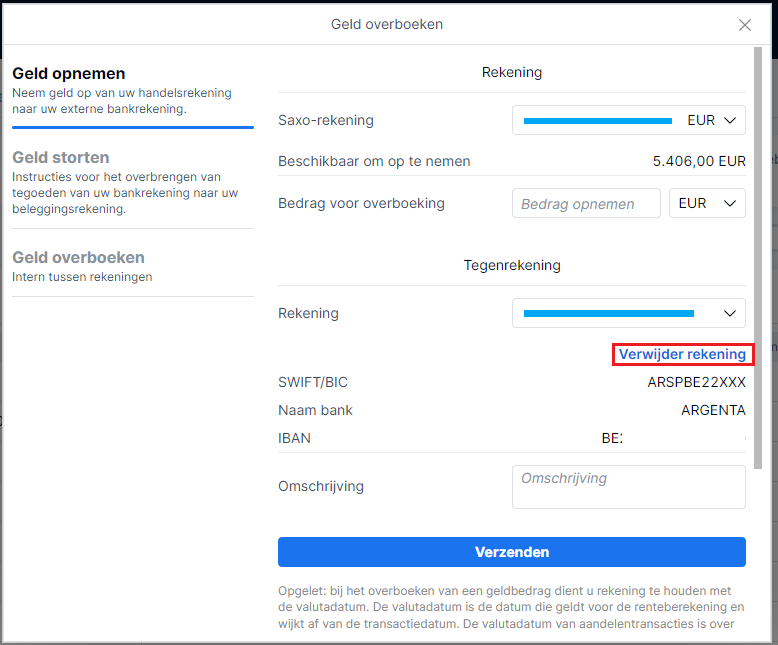Viewport: 778px width, 645px height.
Task: Click the available amount 5.406,00 EUR
Action: 699,161
